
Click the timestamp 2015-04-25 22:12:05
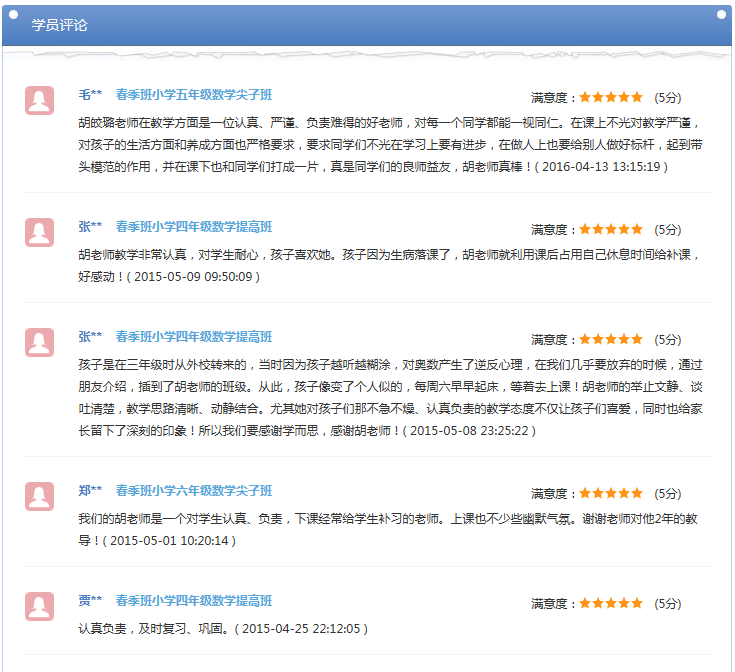(301, 628)
